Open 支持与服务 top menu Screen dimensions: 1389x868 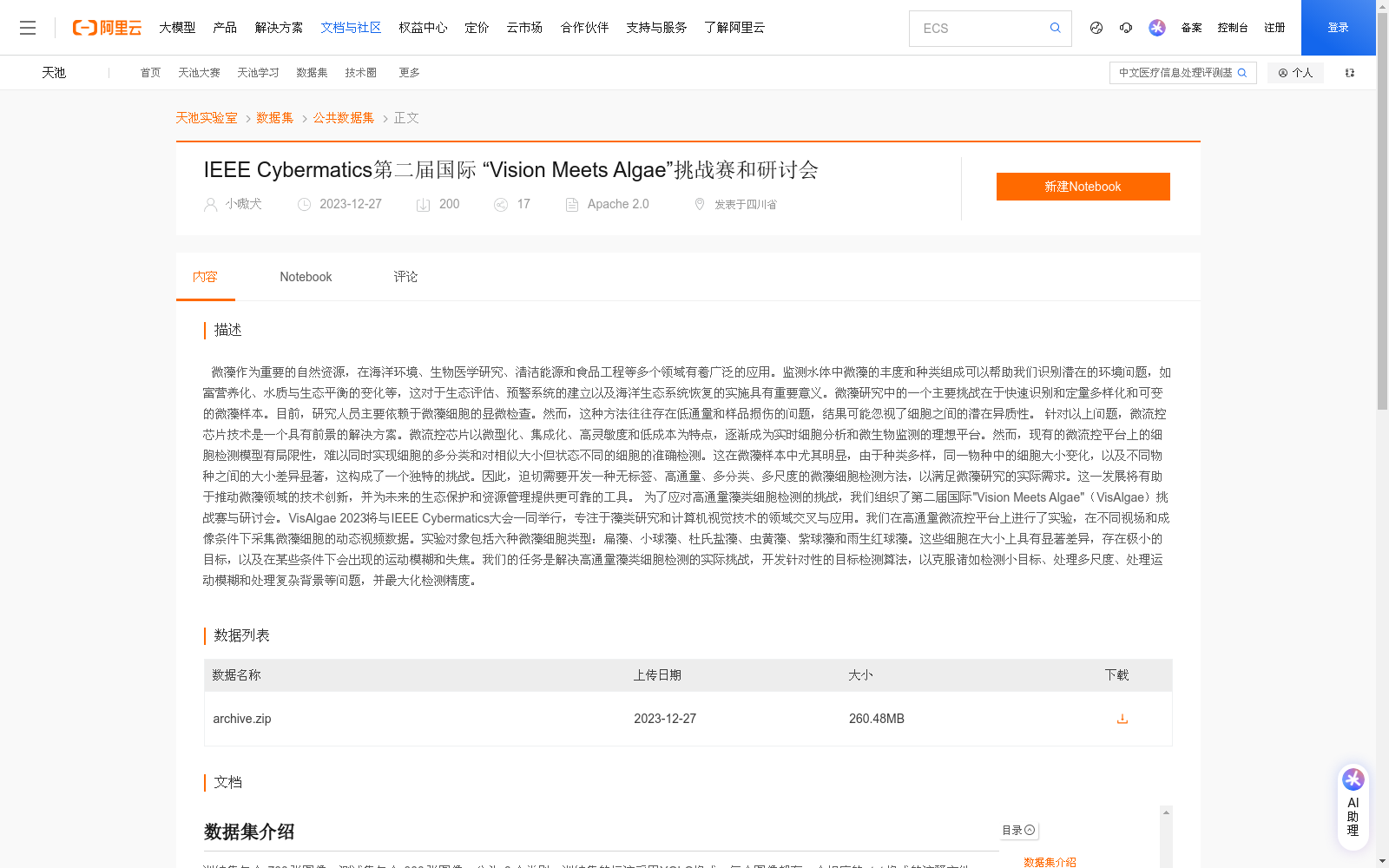click(656, 28)
